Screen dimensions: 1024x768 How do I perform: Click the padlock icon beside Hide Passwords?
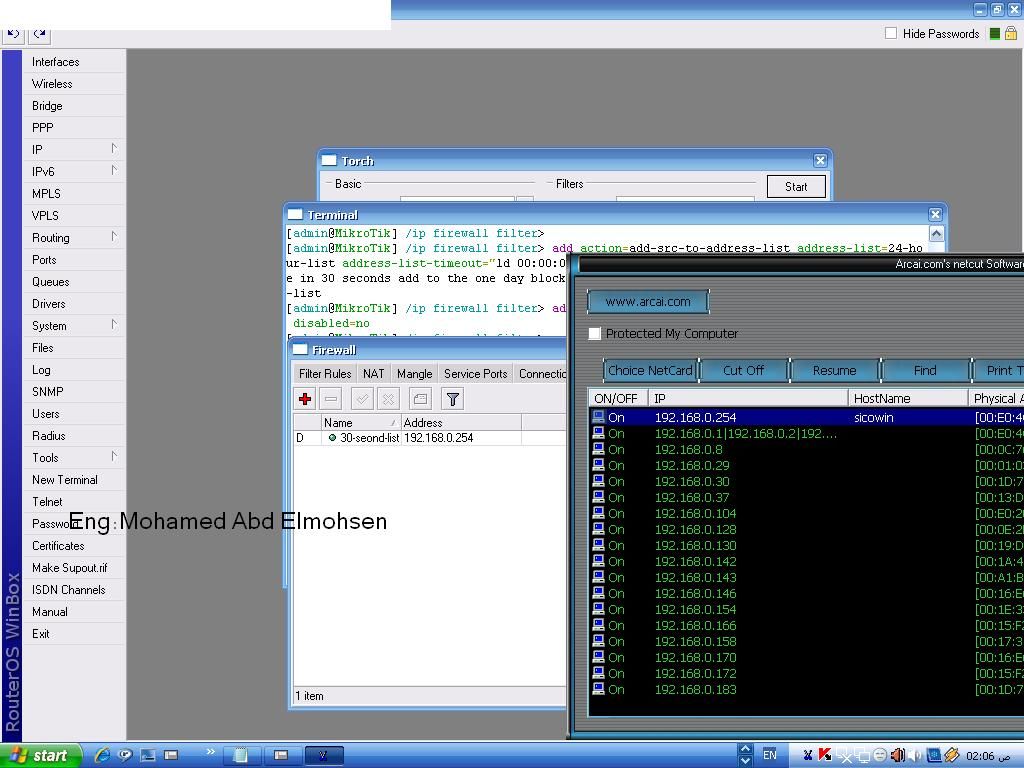pyautogui.click(x=1011, y=33)
